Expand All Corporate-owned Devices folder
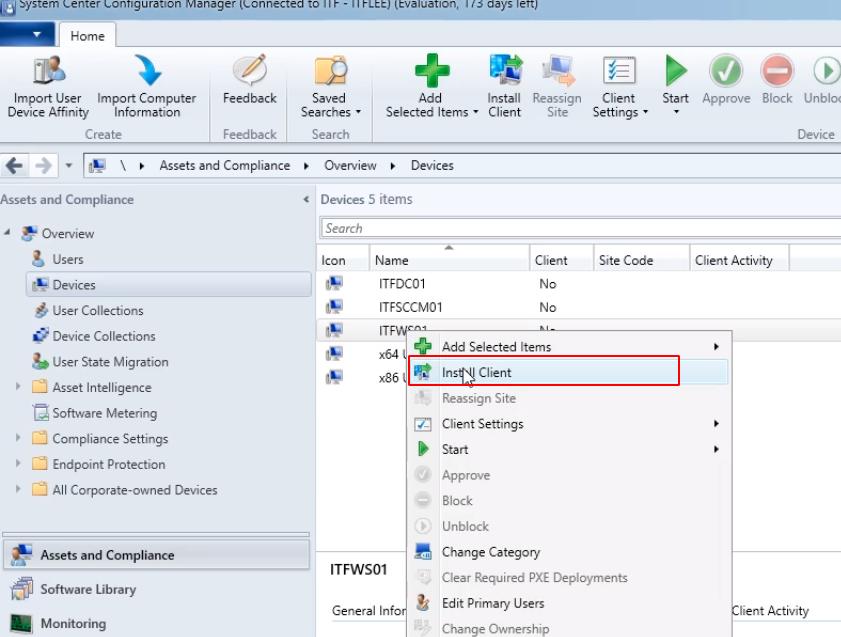841x637 pixels. point(18,489)
